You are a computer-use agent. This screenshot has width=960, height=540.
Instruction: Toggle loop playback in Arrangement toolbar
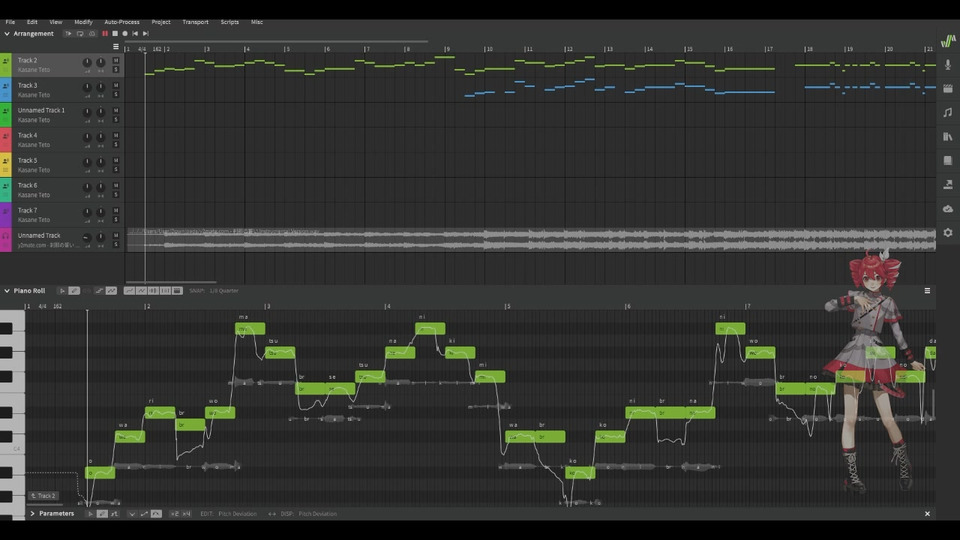point(80,34)
